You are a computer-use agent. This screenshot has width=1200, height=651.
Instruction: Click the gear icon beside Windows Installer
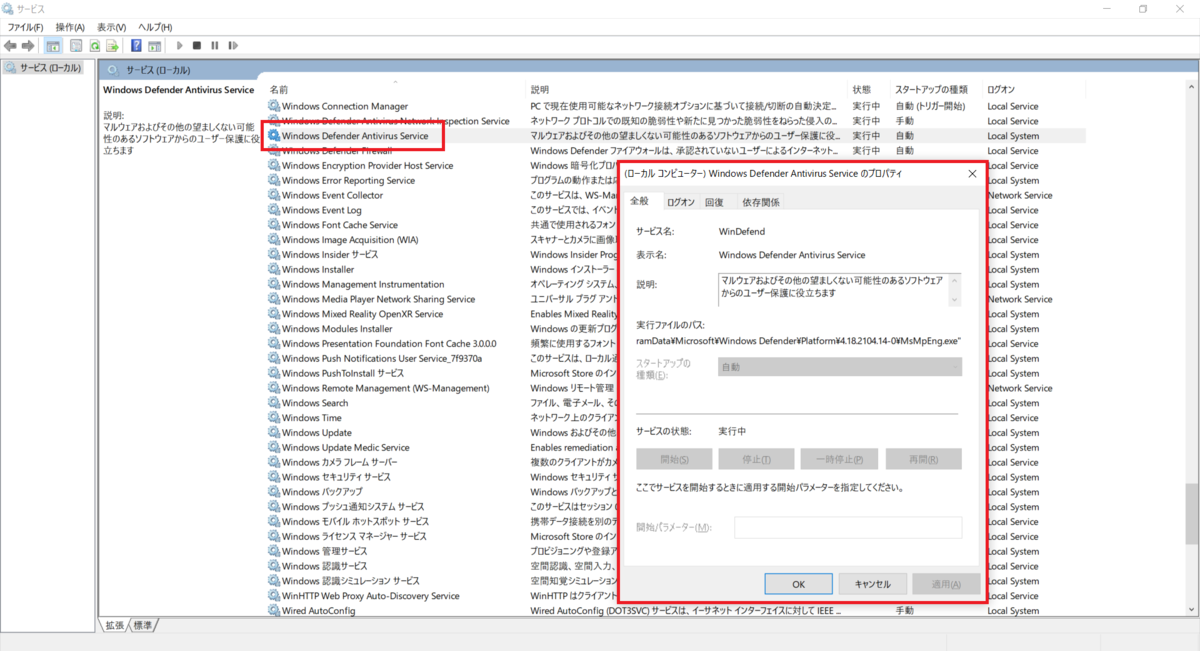[274, 269]
